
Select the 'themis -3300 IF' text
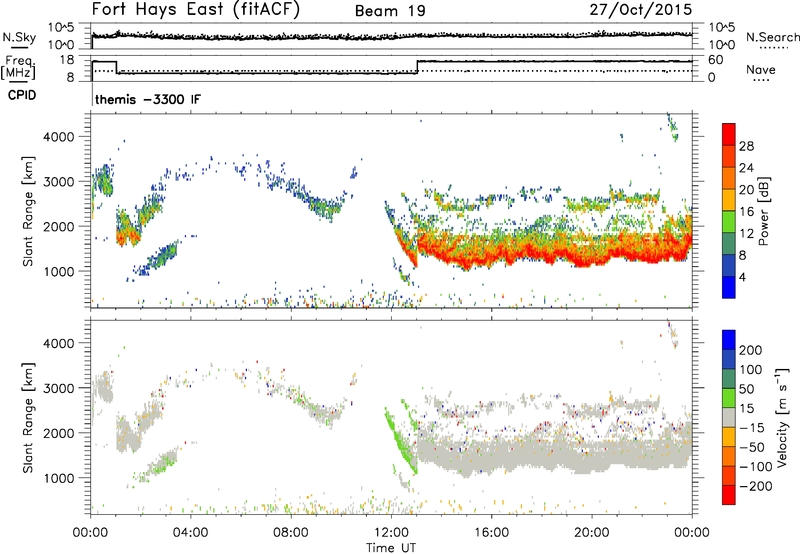point(148,99)
